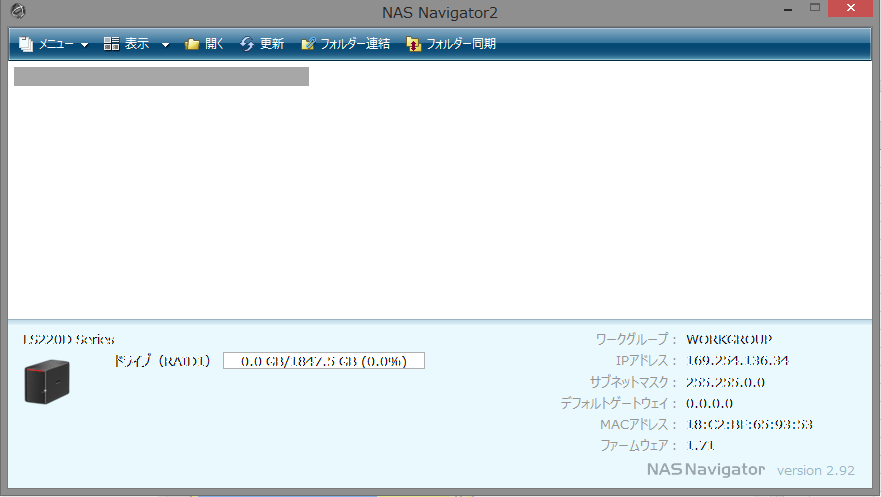Open the 表示 label
881x497 pixels.
137,44
